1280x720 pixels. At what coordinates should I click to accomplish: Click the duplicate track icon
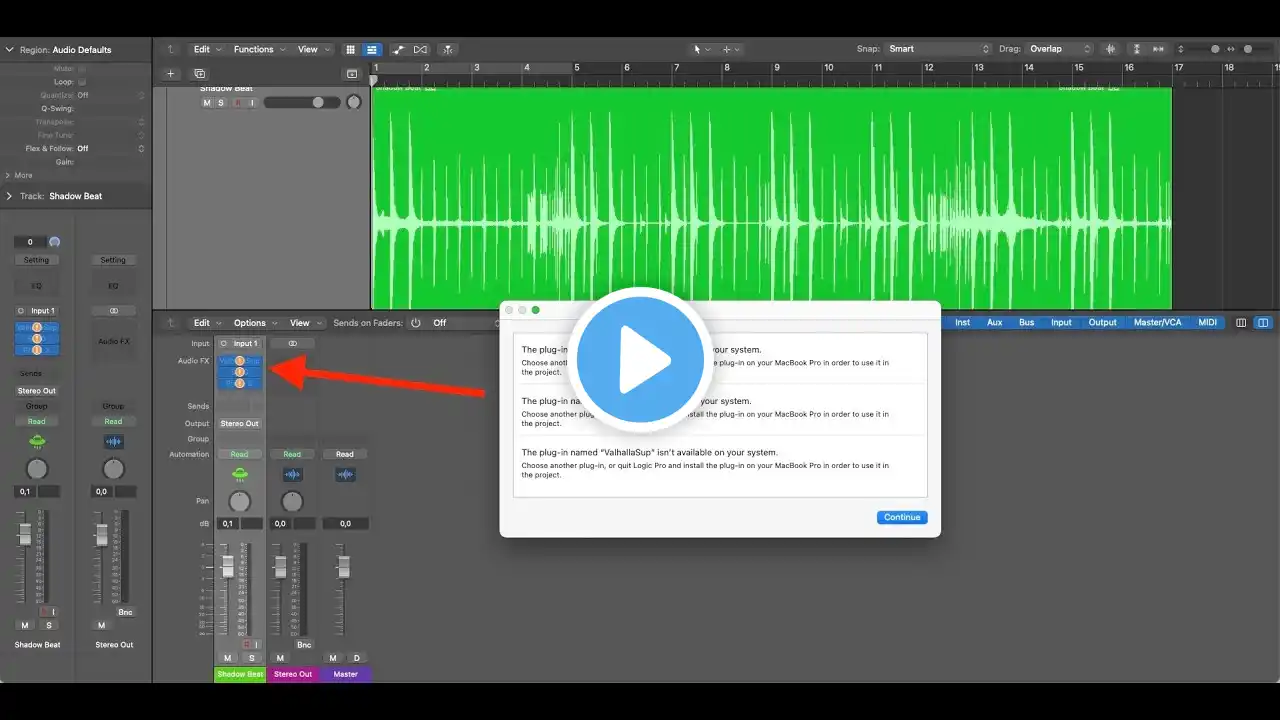pyautogui.click(x=200, y=73)
